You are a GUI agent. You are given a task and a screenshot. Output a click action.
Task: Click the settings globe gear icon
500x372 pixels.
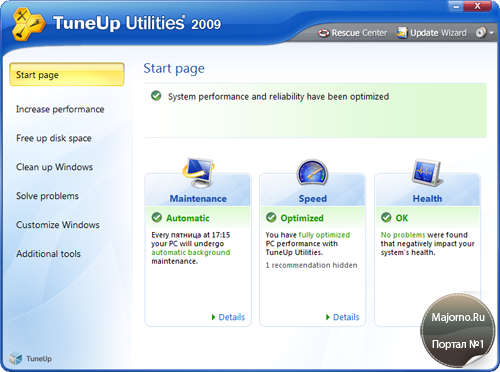pos(481,33)
